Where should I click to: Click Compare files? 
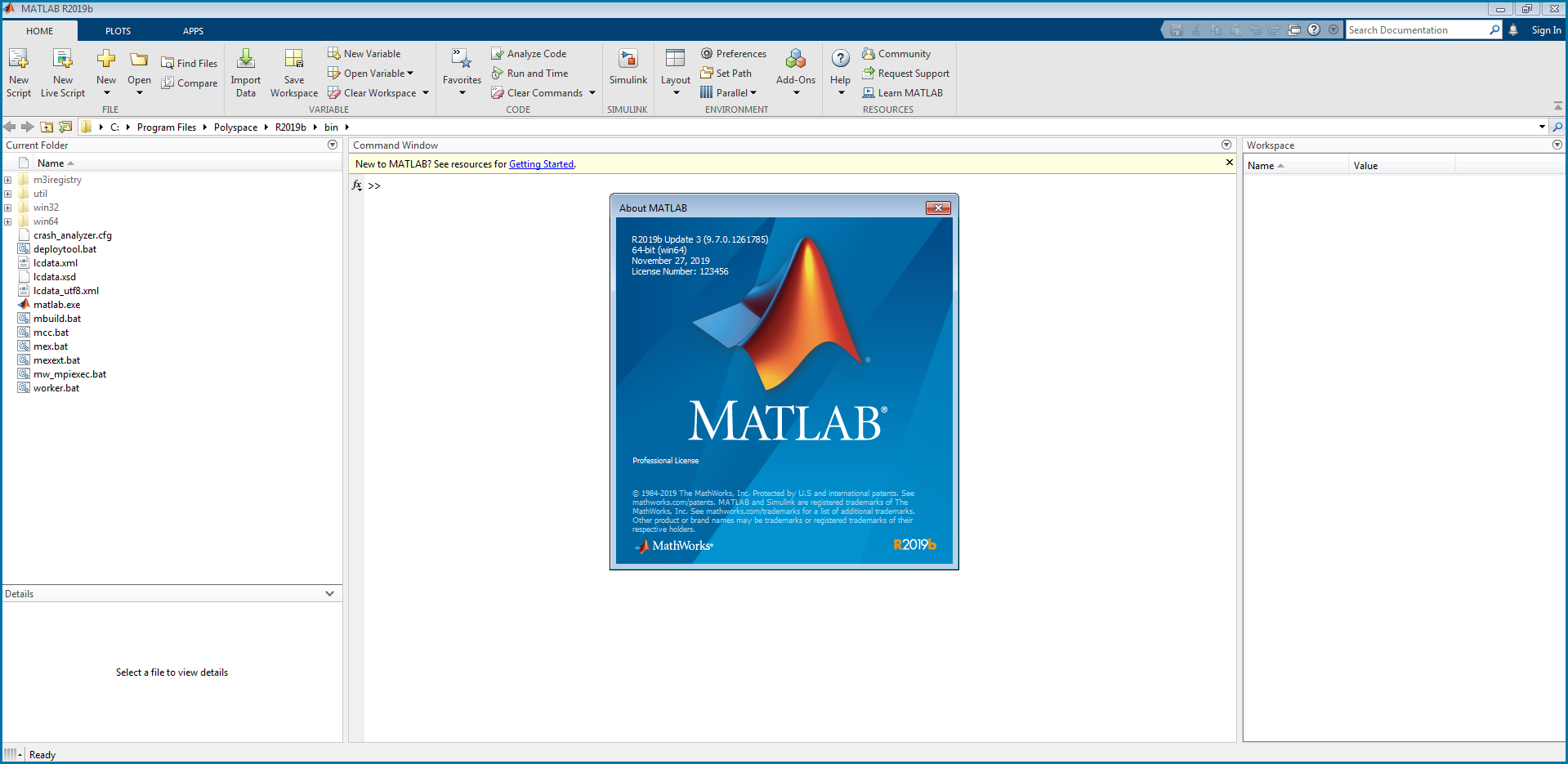click(190, 83)
